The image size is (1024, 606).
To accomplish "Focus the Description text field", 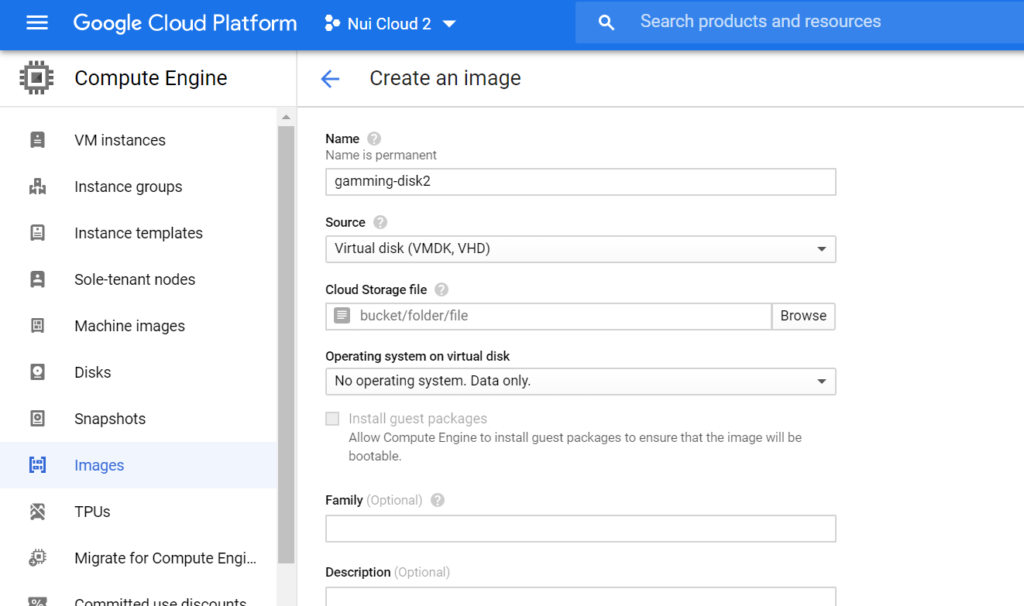I will click(581, 597).
